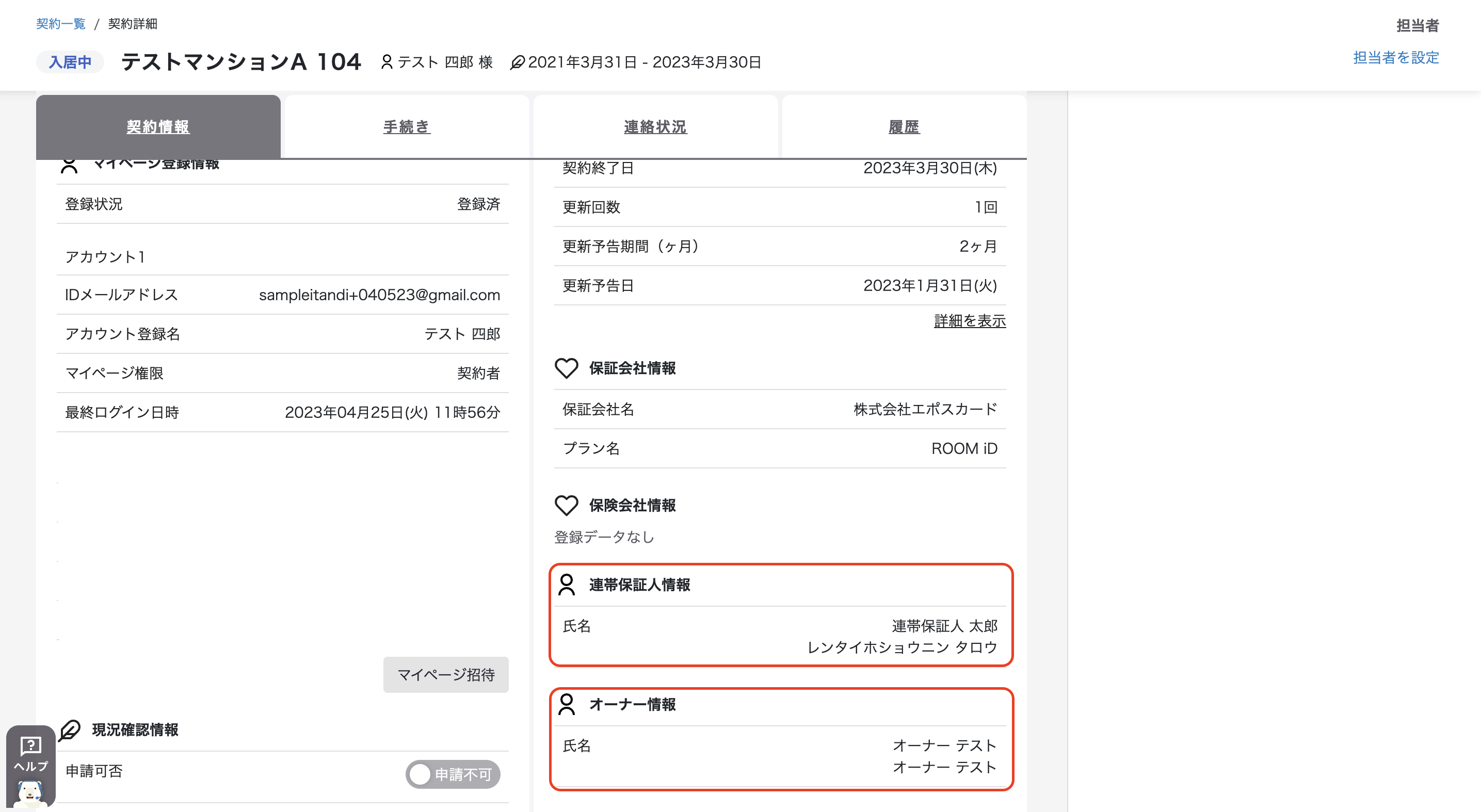Click last login value 2023年04月25日(火) 11時56分
Screen dimensions: 1481x812
[x=392, y=412]
